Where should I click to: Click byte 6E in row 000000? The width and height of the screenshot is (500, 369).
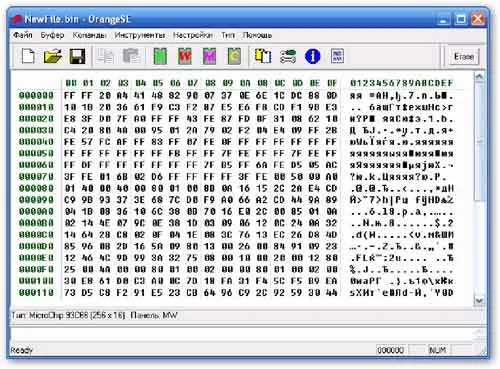click(262, 96)
